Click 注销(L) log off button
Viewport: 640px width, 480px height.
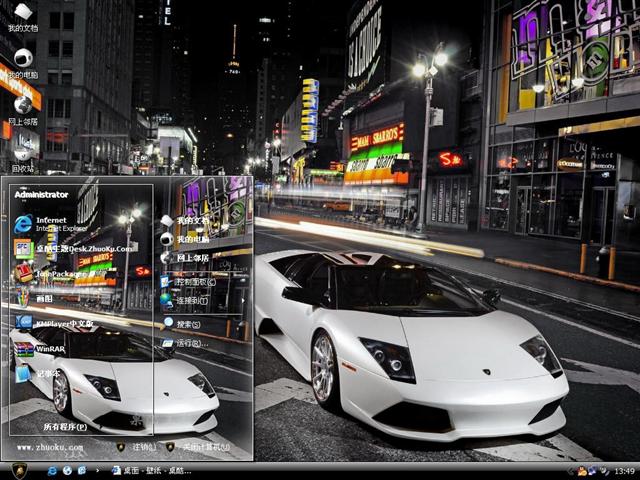(137, 447)
